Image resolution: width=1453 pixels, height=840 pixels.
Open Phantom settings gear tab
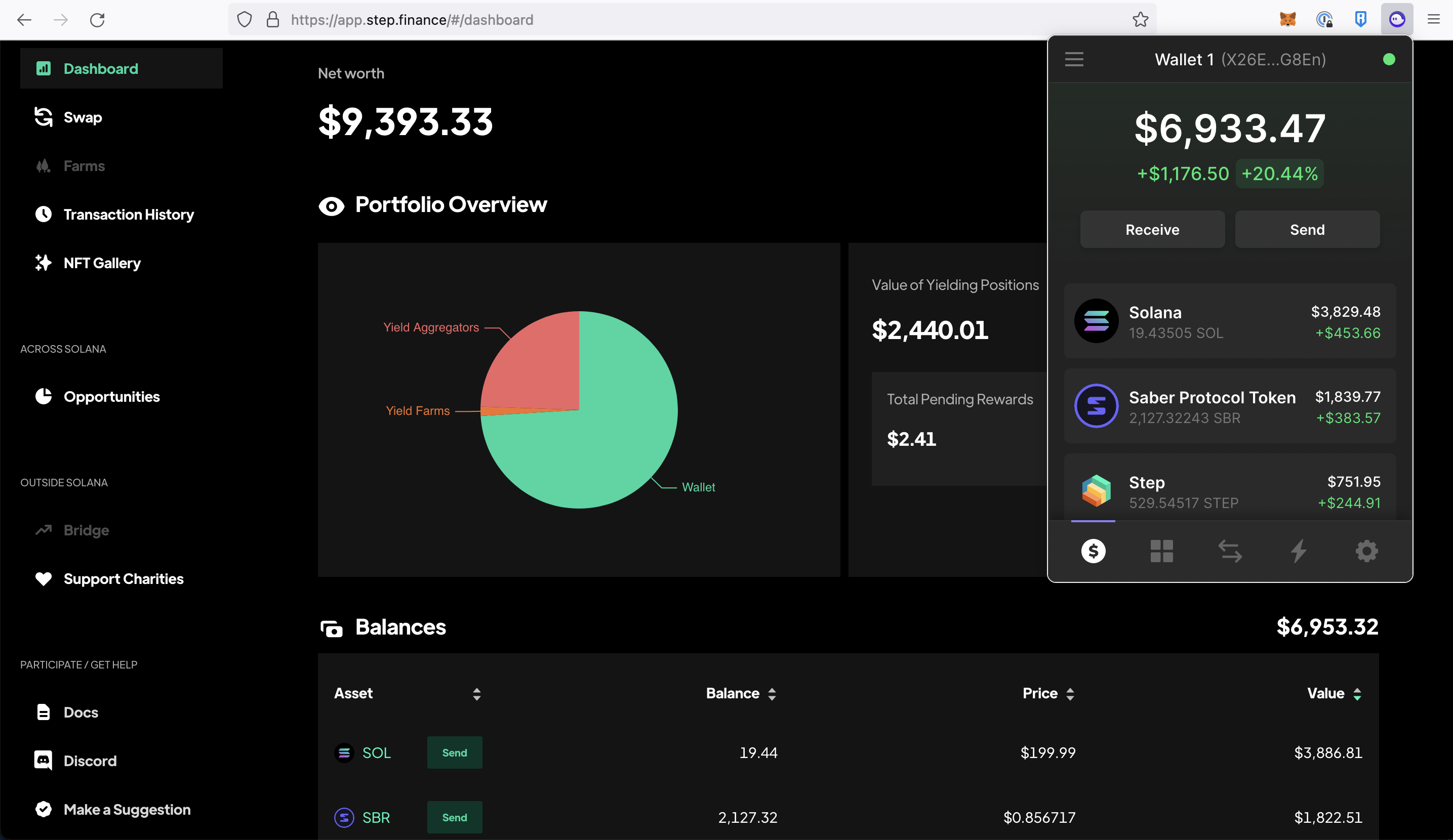tap(1366, 551)
